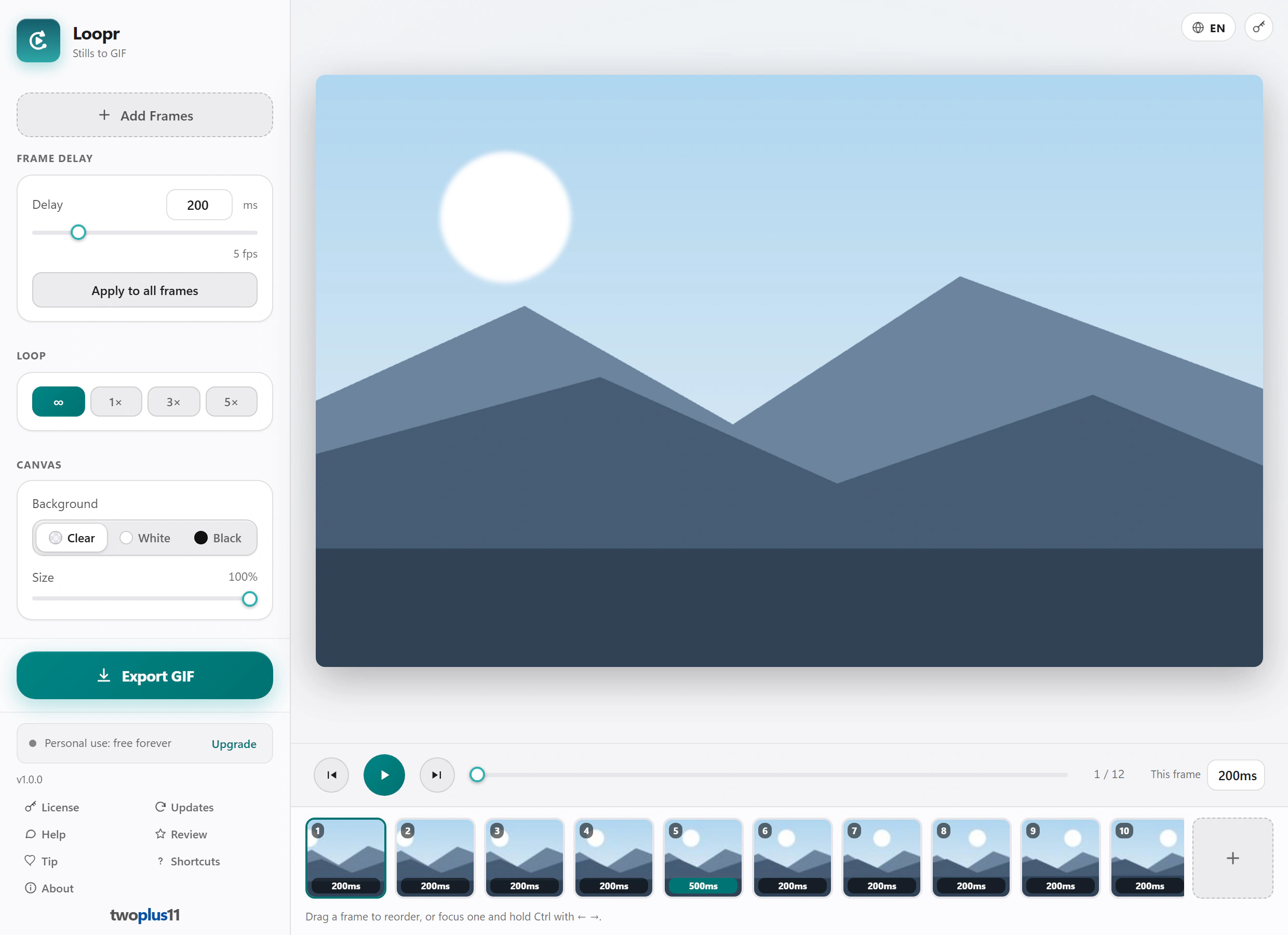Click the playback scrubber handle
This screenshot has height=935, width=1288.
pyautogui.click(x=477, y=774)
